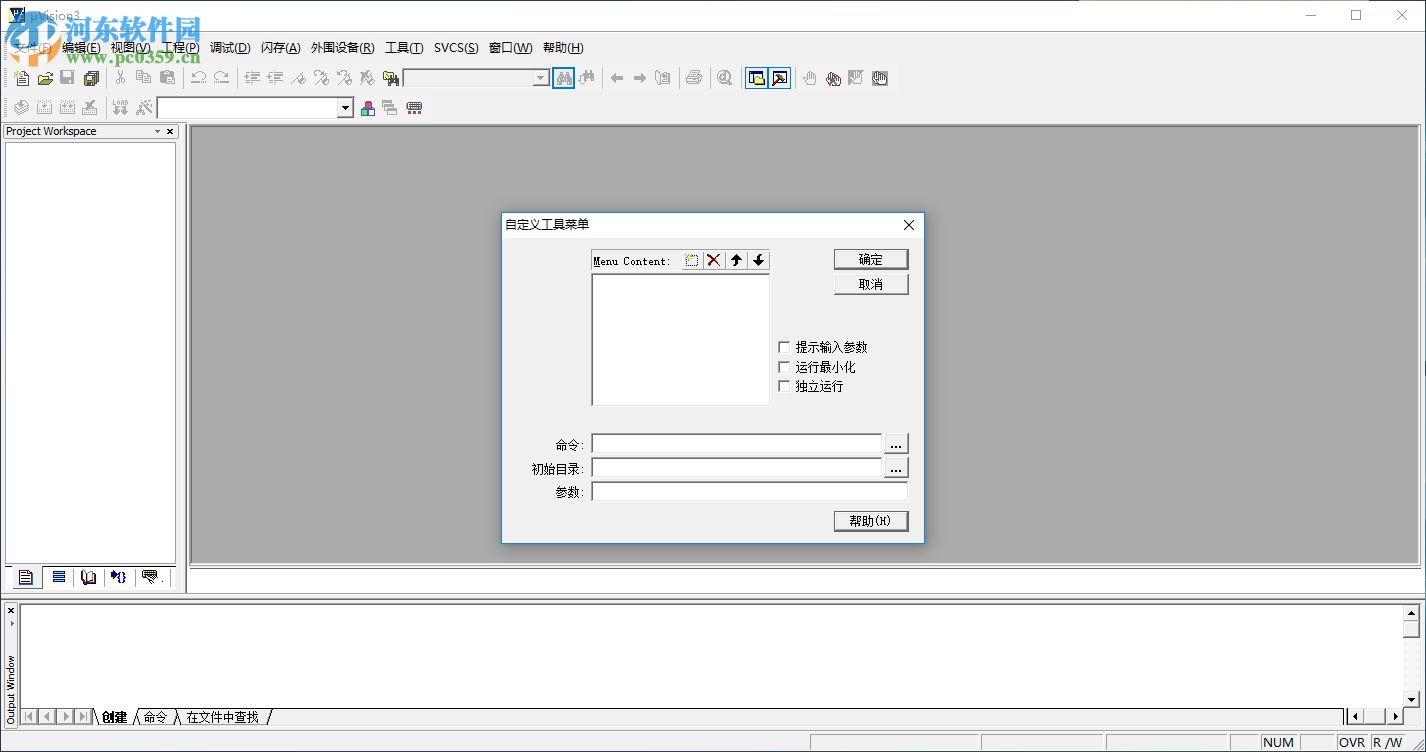This screenshot has width=1426, height=752.
Task: Switch to the 在文件中查找 output tab
Action: point(223,717)
